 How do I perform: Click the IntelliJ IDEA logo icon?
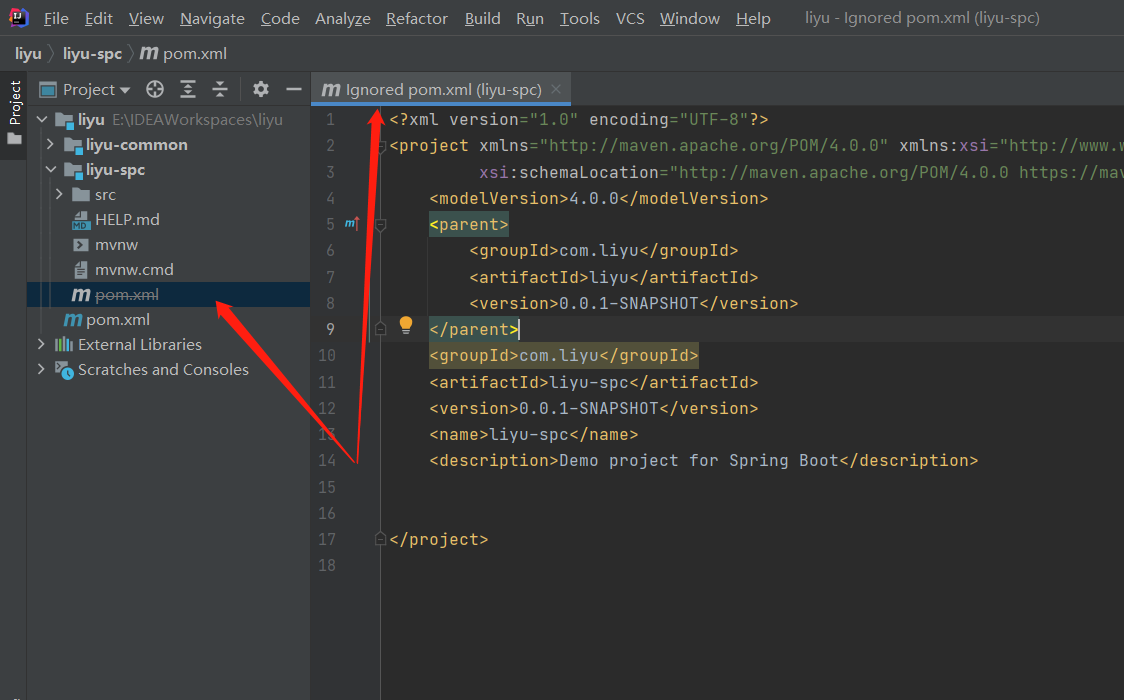point(19,17)
